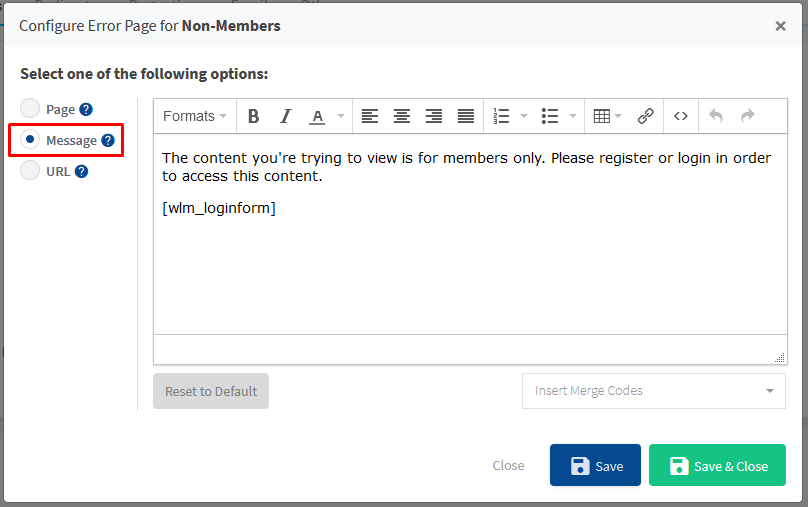Screen dimensions: 808x507
Task: Select the Page radio option
Action: [x=30, y=109]
